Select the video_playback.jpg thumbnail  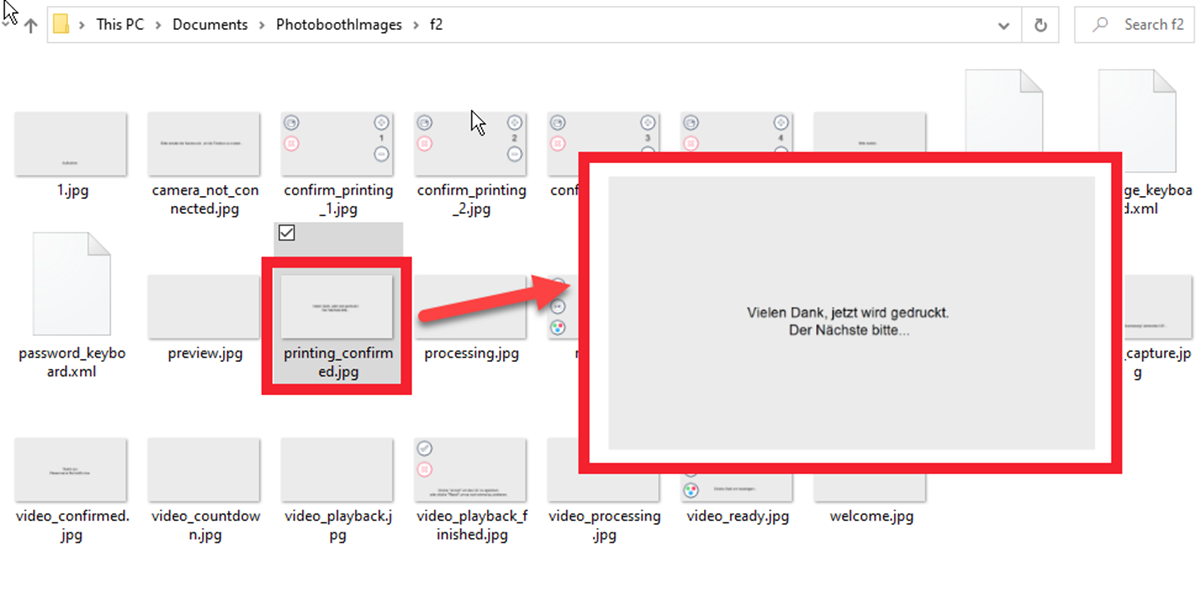338,469
